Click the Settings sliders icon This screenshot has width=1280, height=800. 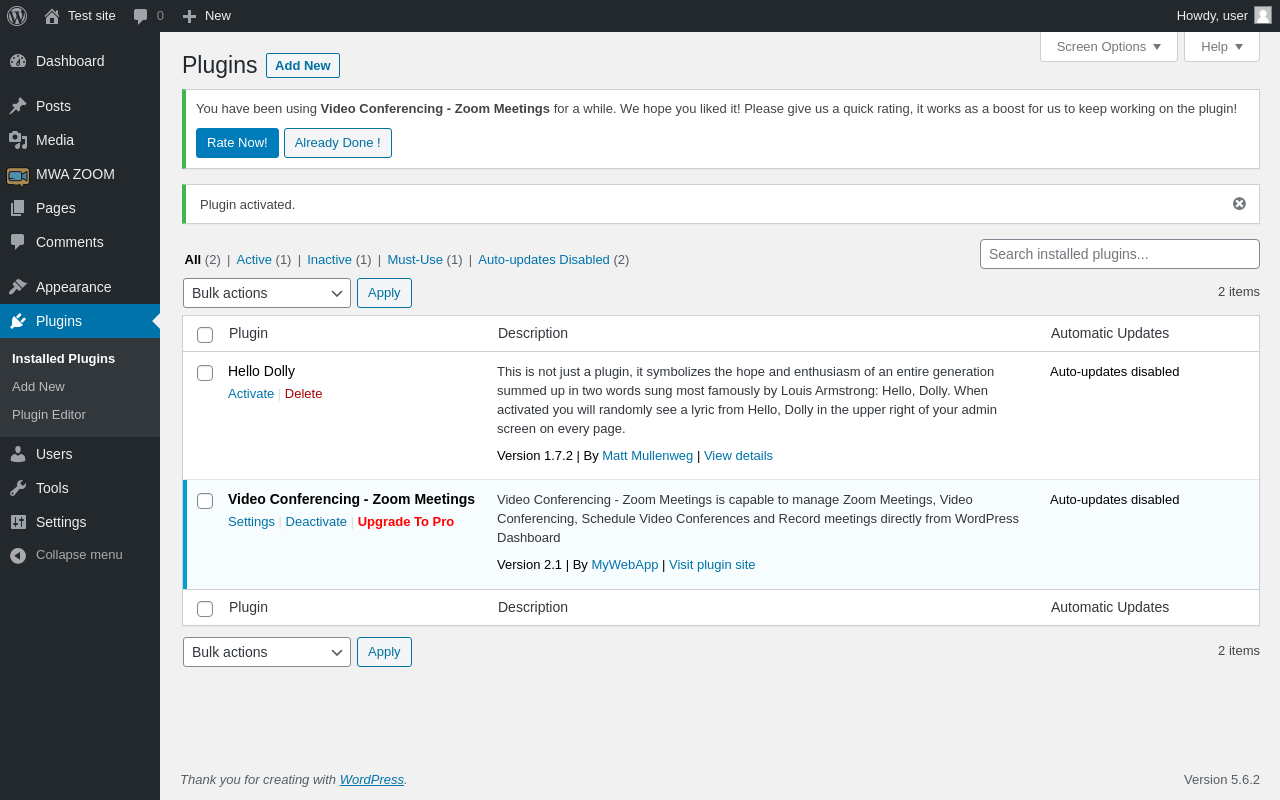point(18,522)
